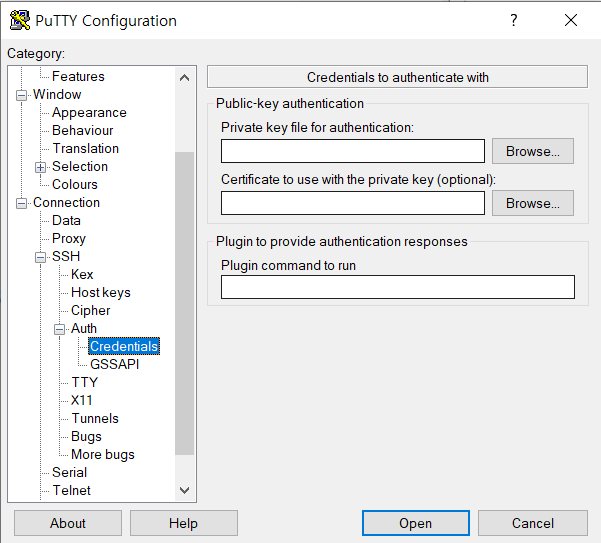Select Bugs in the tree
Image resolution: width=601 pixels, height=543 pixels.
pos(86,436)
